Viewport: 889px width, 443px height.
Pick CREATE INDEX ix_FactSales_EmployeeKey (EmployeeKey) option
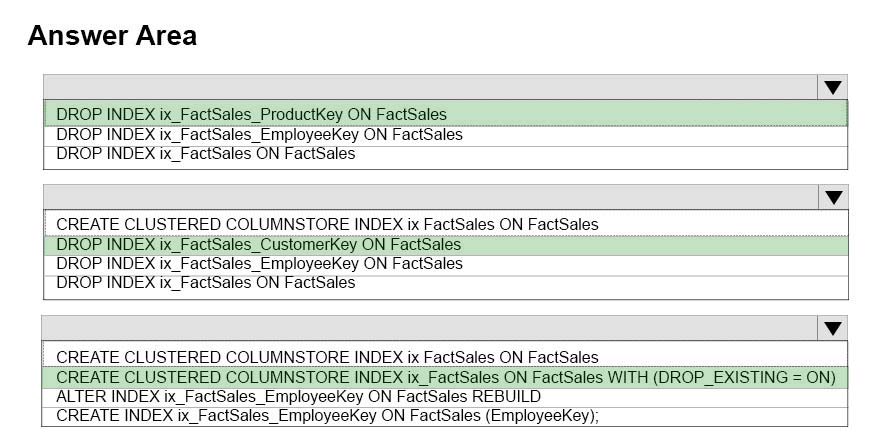[327, 415]
